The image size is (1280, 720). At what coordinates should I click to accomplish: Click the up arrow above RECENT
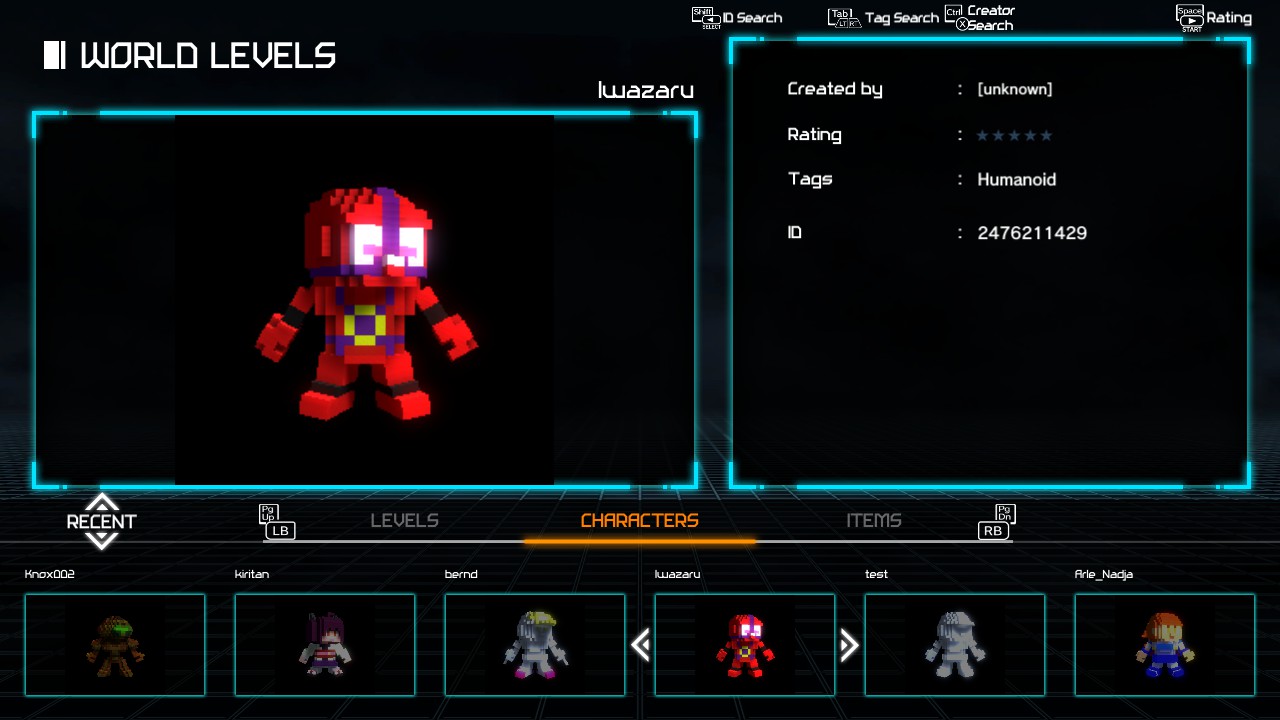point(101,502)
